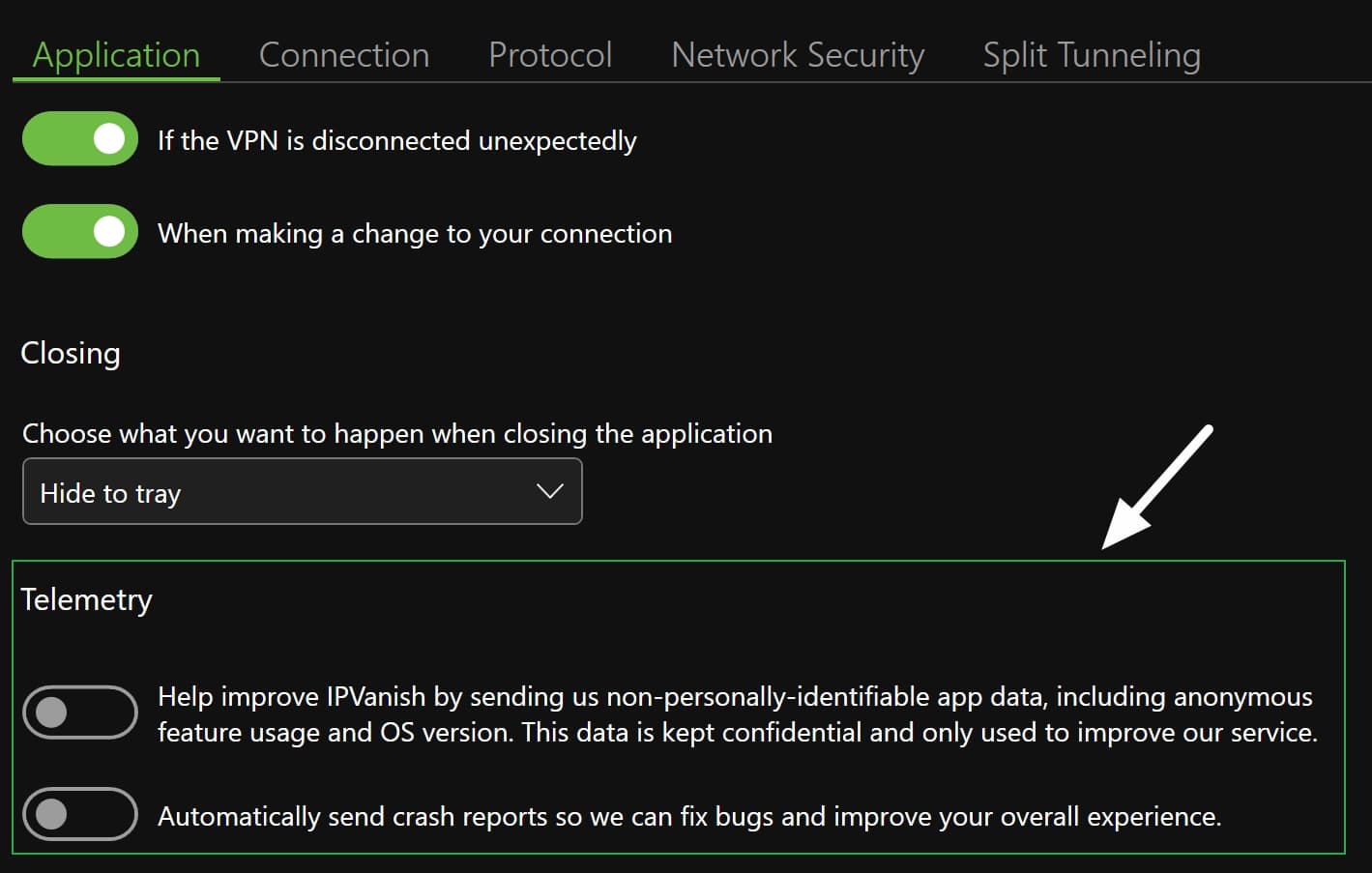
Task: Click the "Choose what you want to happen" label
Action: (x=397, y=434)
